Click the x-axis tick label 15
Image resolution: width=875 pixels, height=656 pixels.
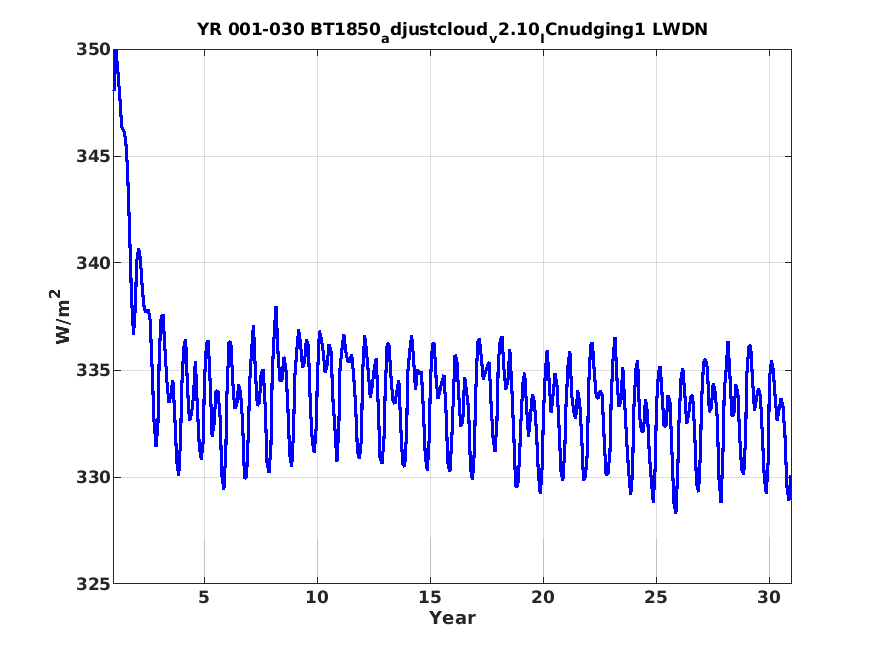coord(430,597)
